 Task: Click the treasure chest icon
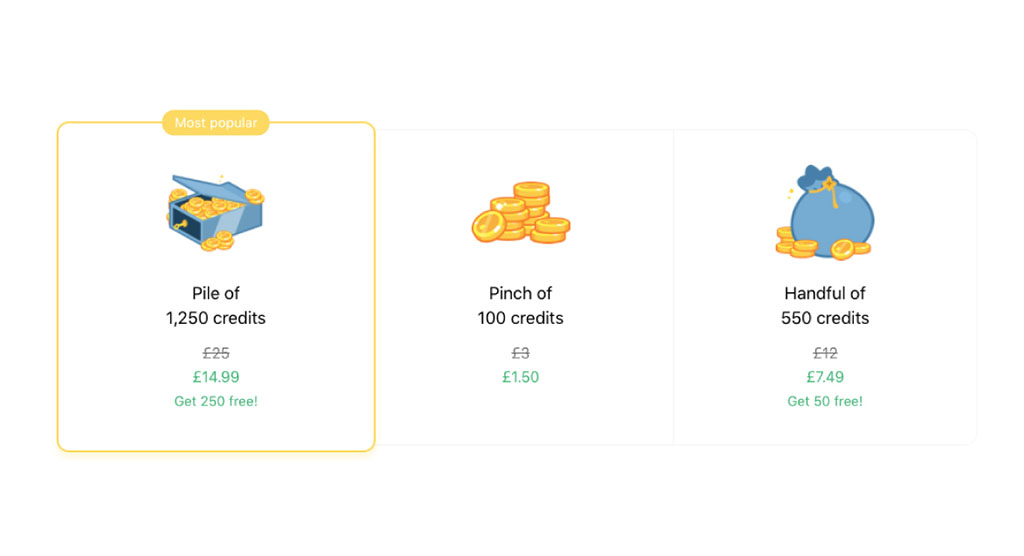[x=216, y=212]
